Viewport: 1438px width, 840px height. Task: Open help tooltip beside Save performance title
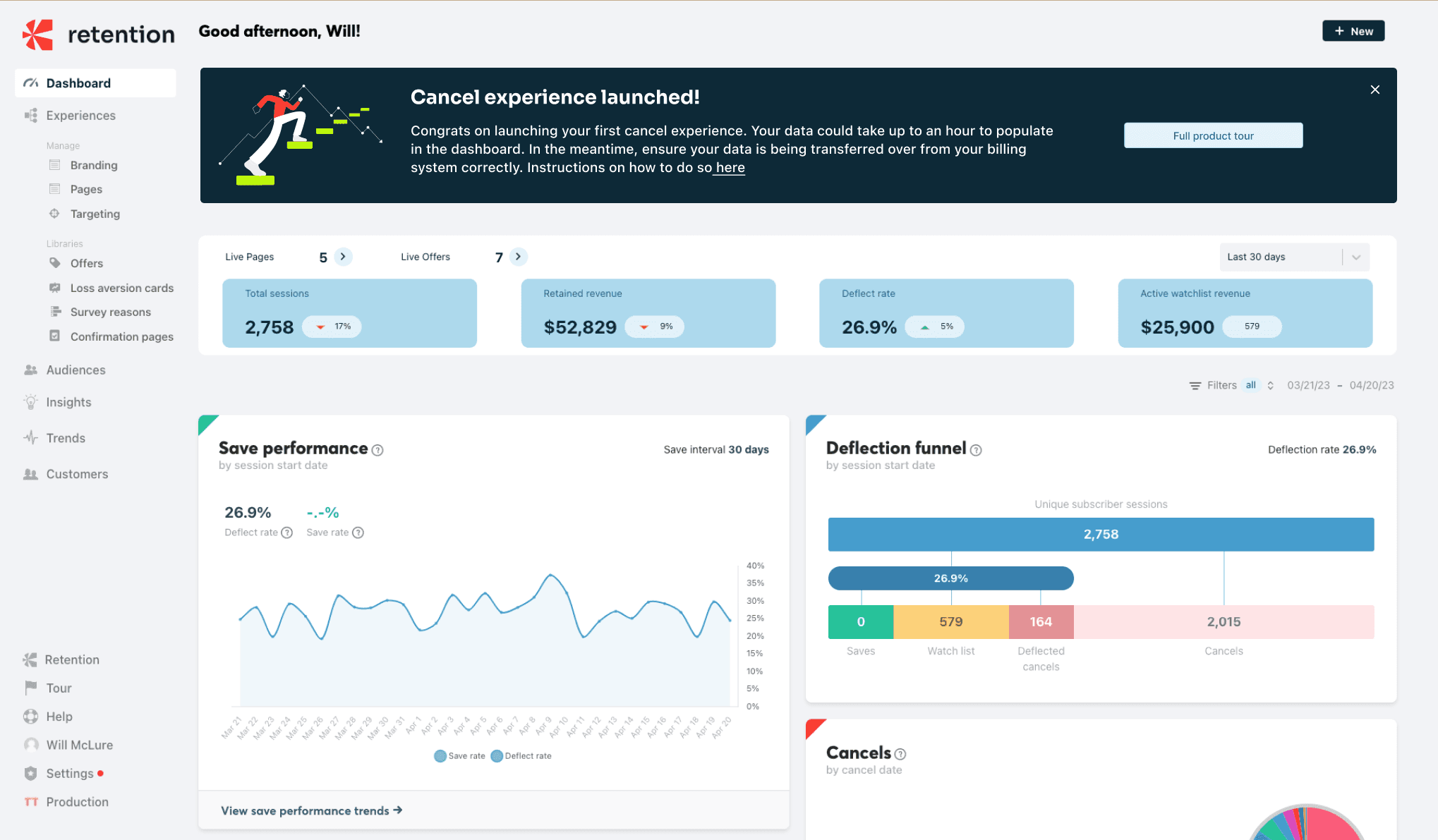coord(377,450)
